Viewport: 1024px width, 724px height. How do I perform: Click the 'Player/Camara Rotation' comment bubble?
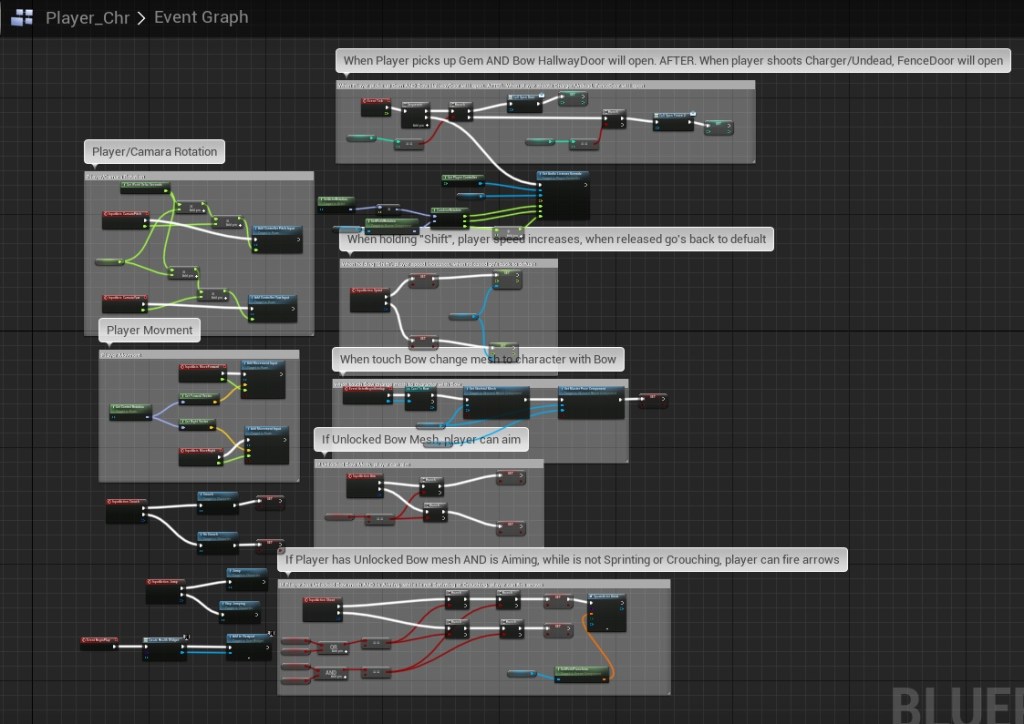click(154, 152)
